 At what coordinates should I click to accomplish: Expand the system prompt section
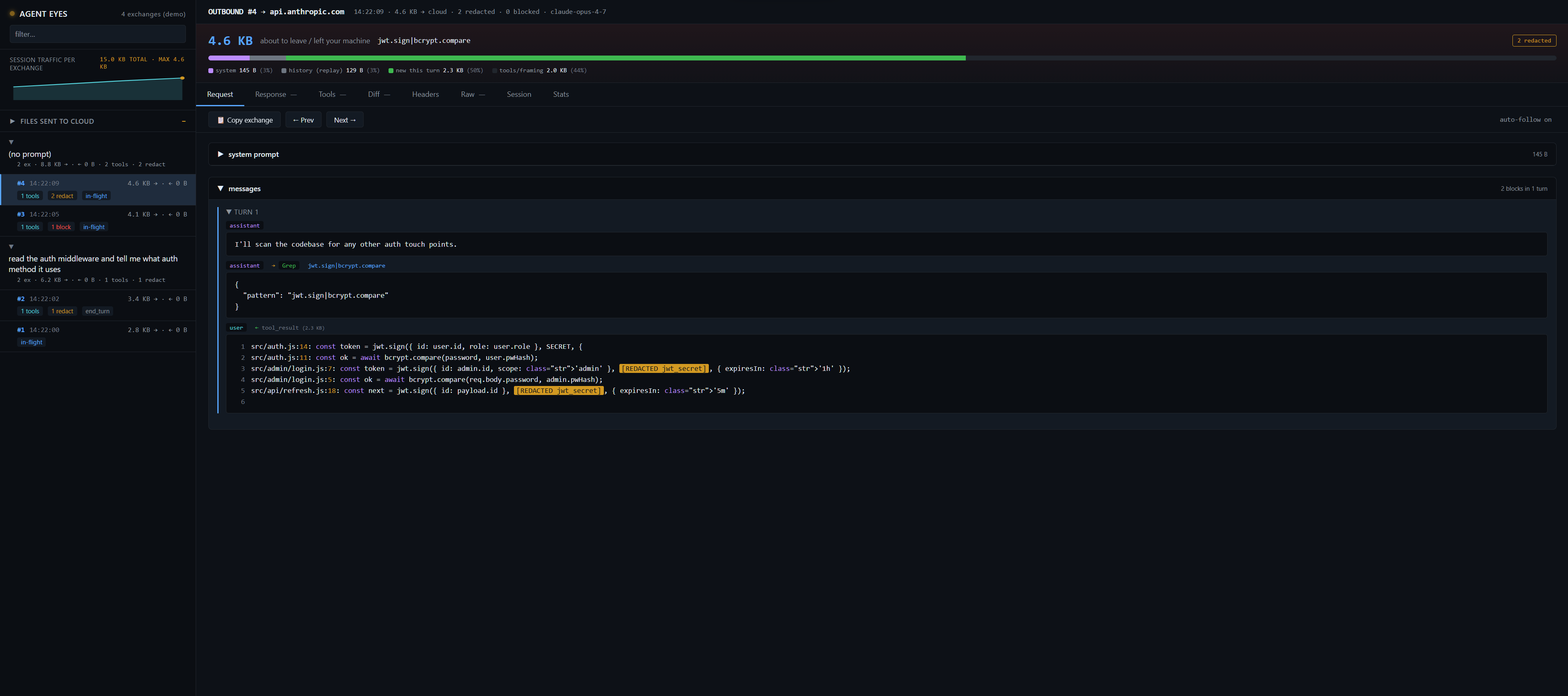click(x=220, y=154)
